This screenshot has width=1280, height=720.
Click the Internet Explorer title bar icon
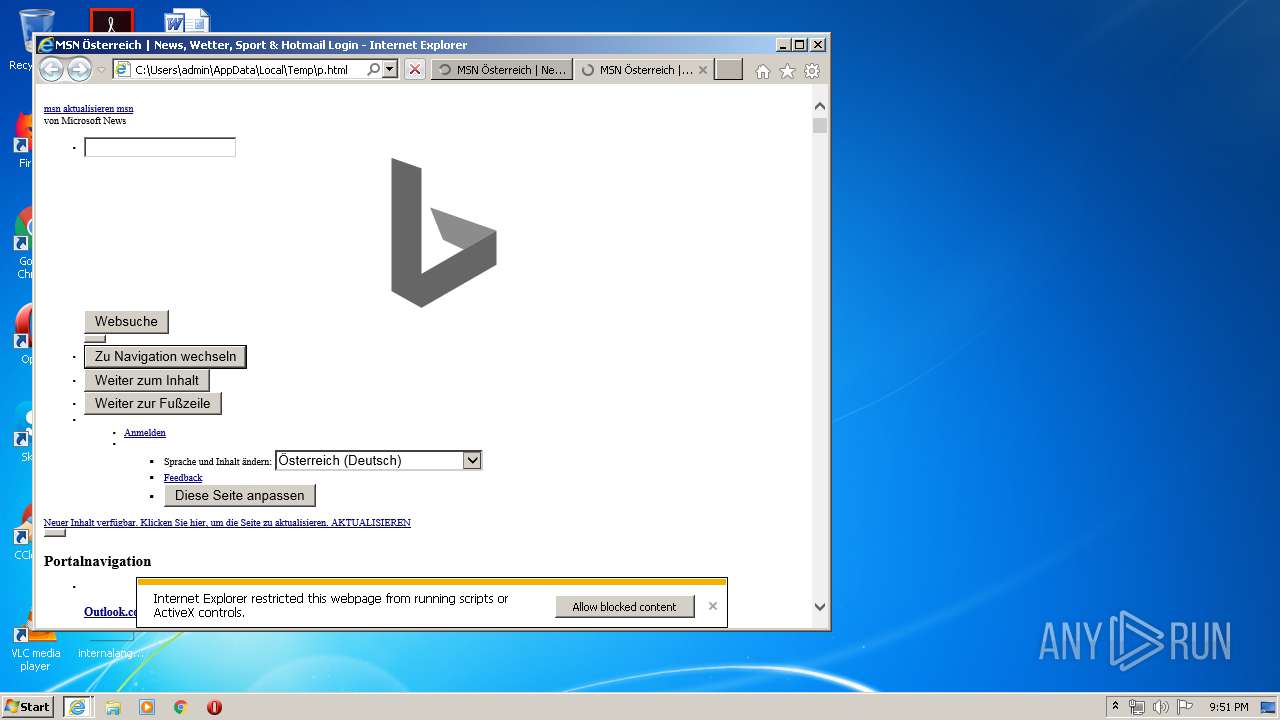(45, 45)
